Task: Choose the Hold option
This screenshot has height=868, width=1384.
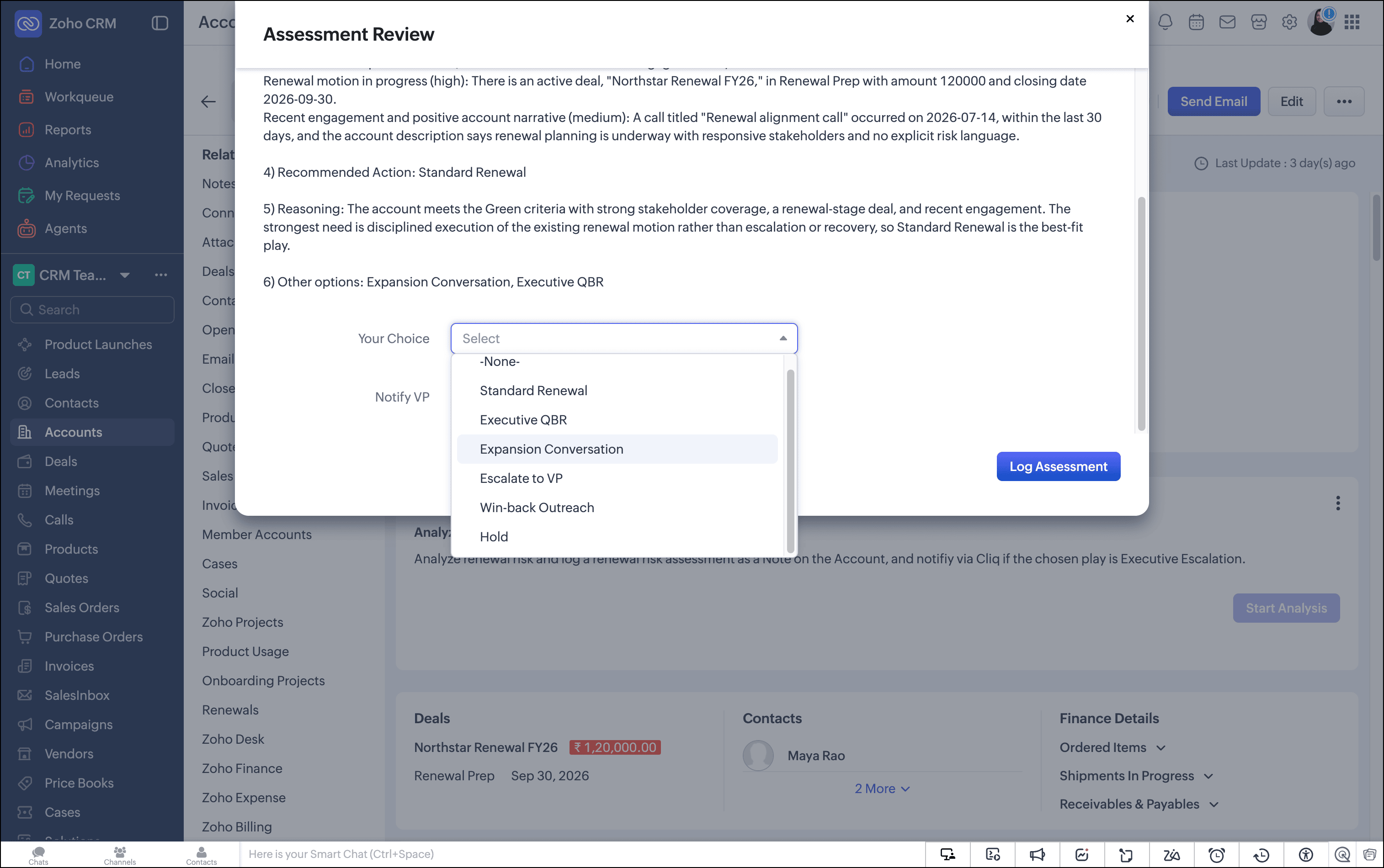Action: tap(617, 537)
